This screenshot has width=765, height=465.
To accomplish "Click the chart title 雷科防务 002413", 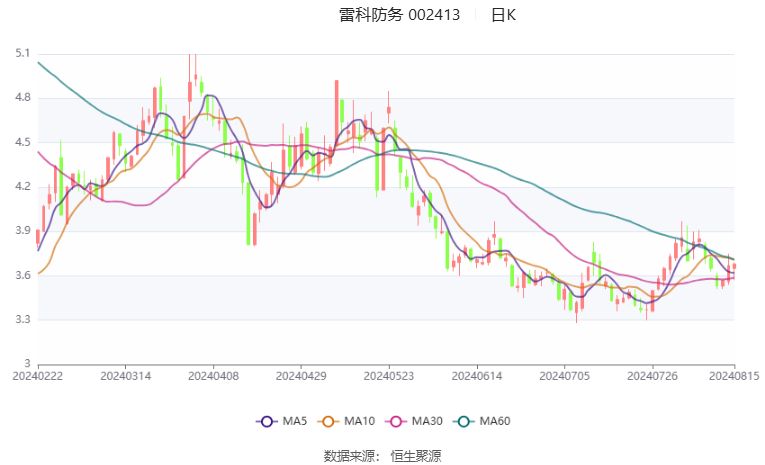I will [x=400, y=15].
